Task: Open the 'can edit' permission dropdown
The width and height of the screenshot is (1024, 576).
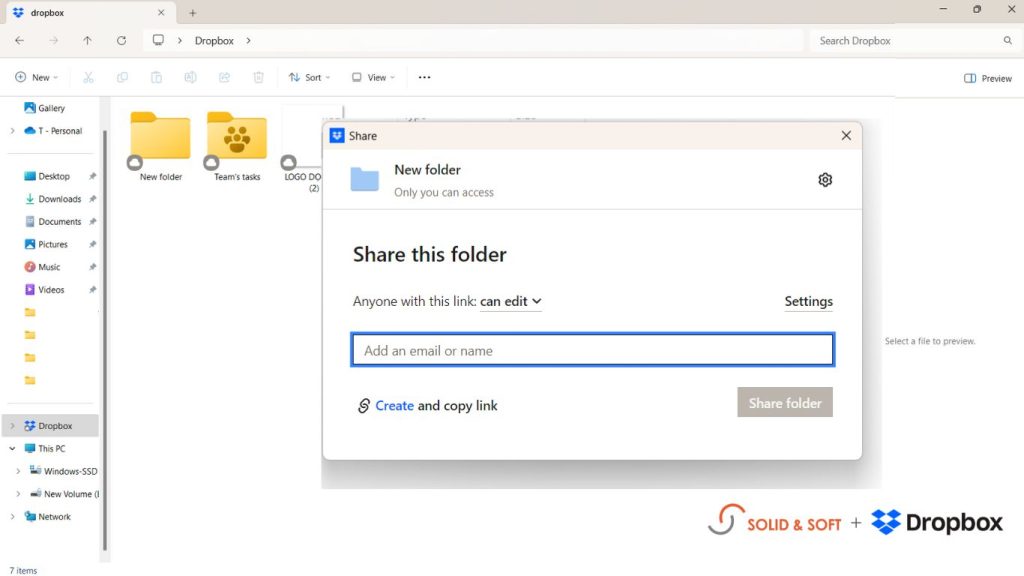Action: tap(510, 301)
